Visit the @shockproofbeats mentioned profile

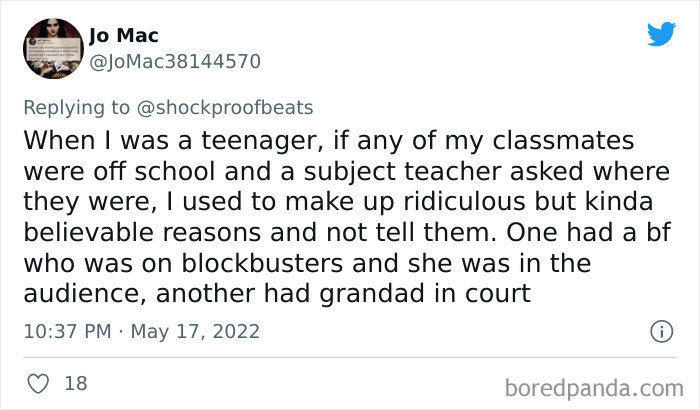click(225, 108)
